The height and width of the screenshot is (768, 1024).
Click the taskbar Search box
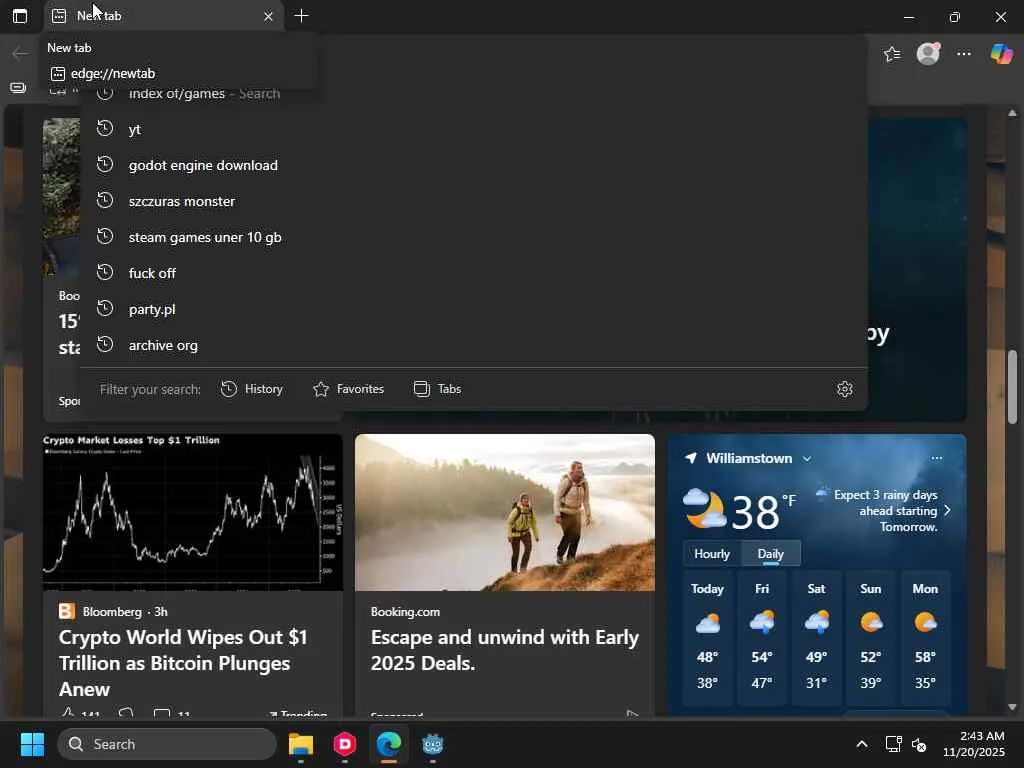(x=167, y=744)
